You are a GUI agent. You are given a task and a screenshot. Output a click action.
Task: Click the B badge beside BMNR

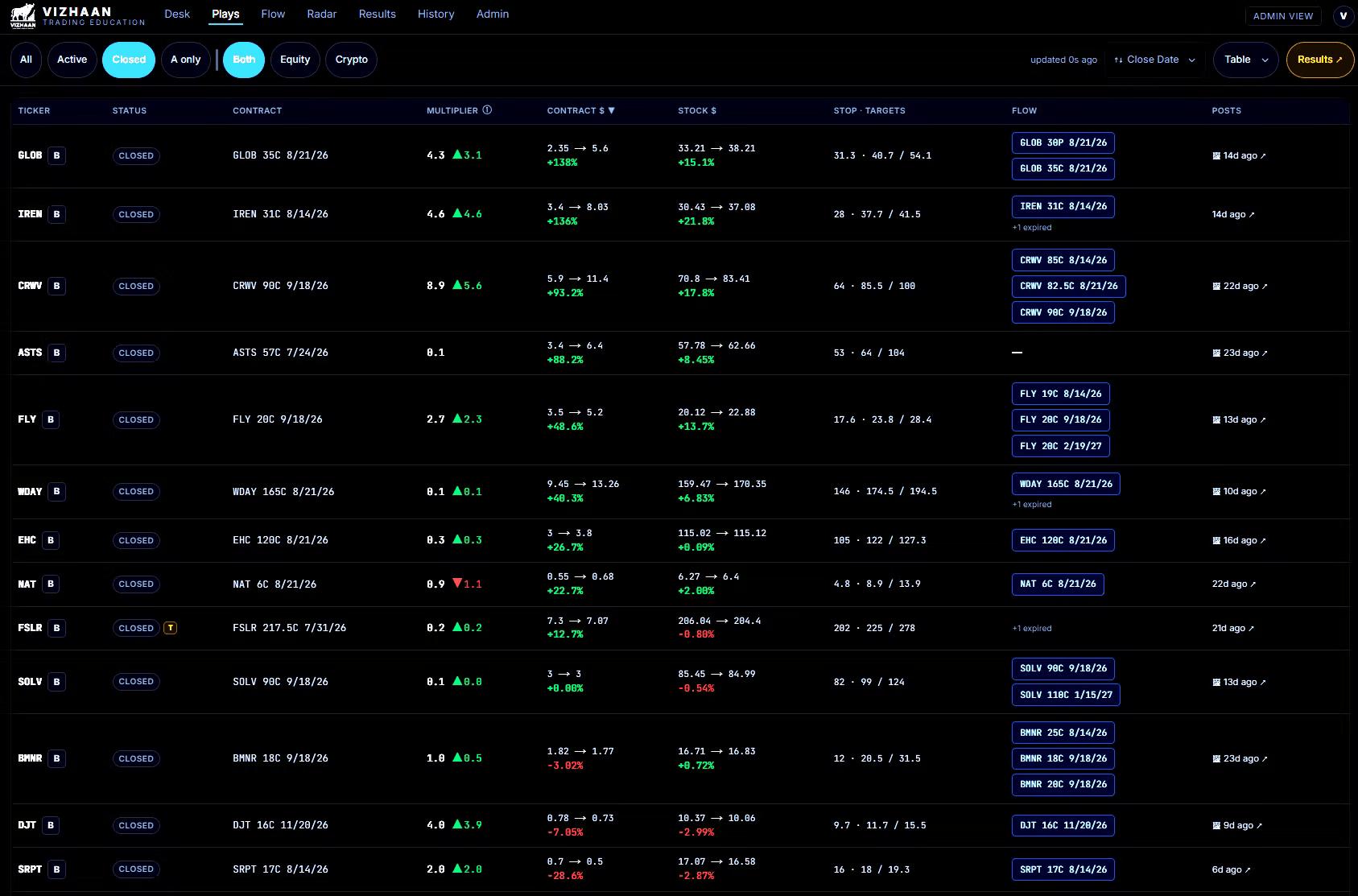pyautogui.click(x=56, y=758)
